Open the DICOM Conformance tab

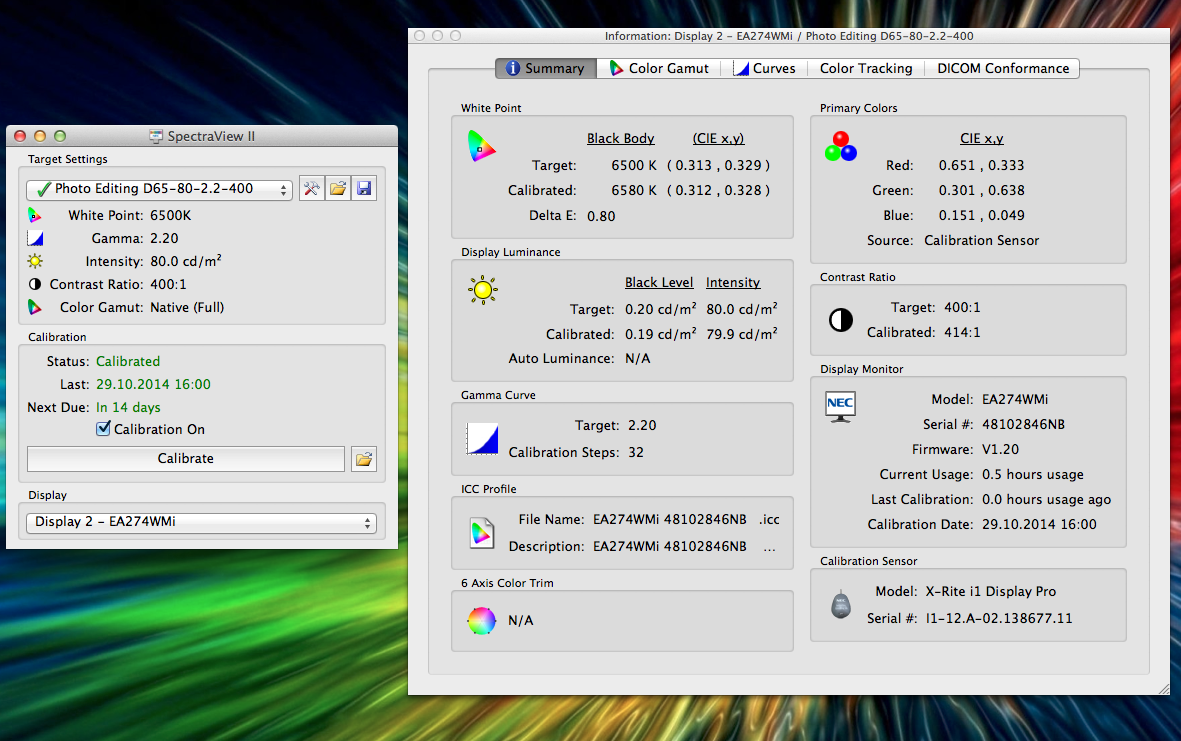(x=1002, y=69)
